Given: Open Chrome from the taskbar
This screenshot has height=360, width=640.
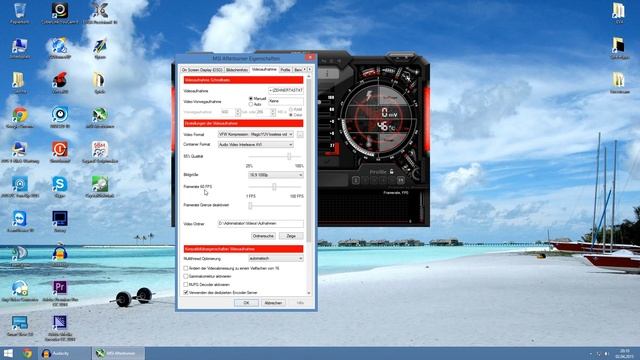Looking at the screenshot, I should pyautogui.click(x=27, y=353).
